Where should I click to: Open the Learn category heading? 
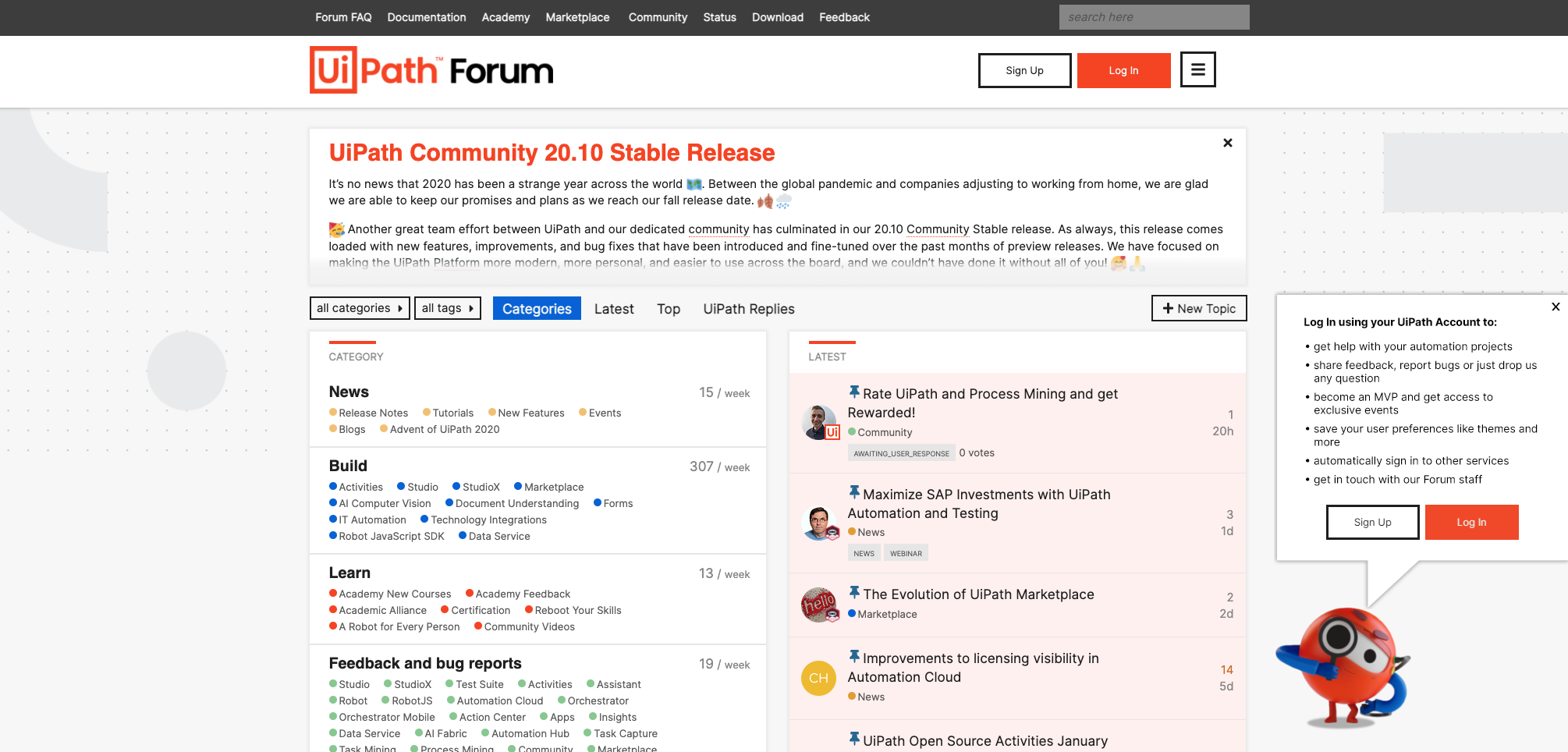click(349, 573)
